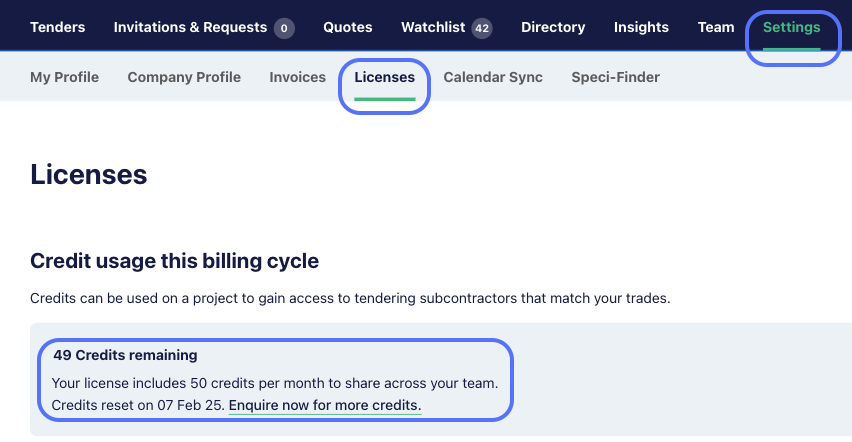Click the Watchlist badge showing 42

click(482, 28)
